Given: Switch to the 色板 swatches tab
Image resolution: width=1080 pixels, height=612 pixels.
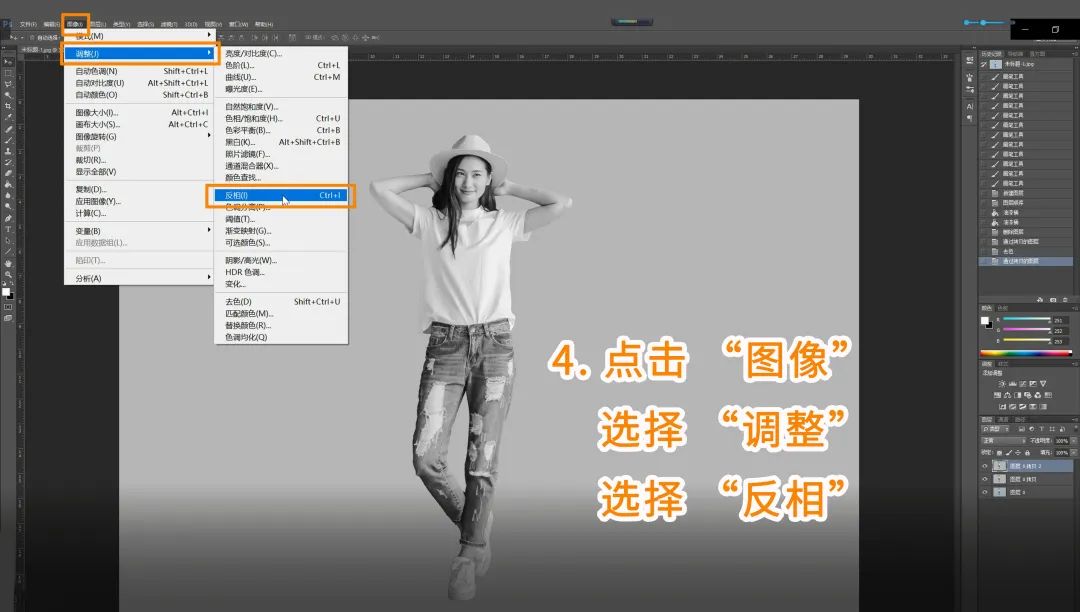Looking at the screenshot, I should [x=1002, y=308].
